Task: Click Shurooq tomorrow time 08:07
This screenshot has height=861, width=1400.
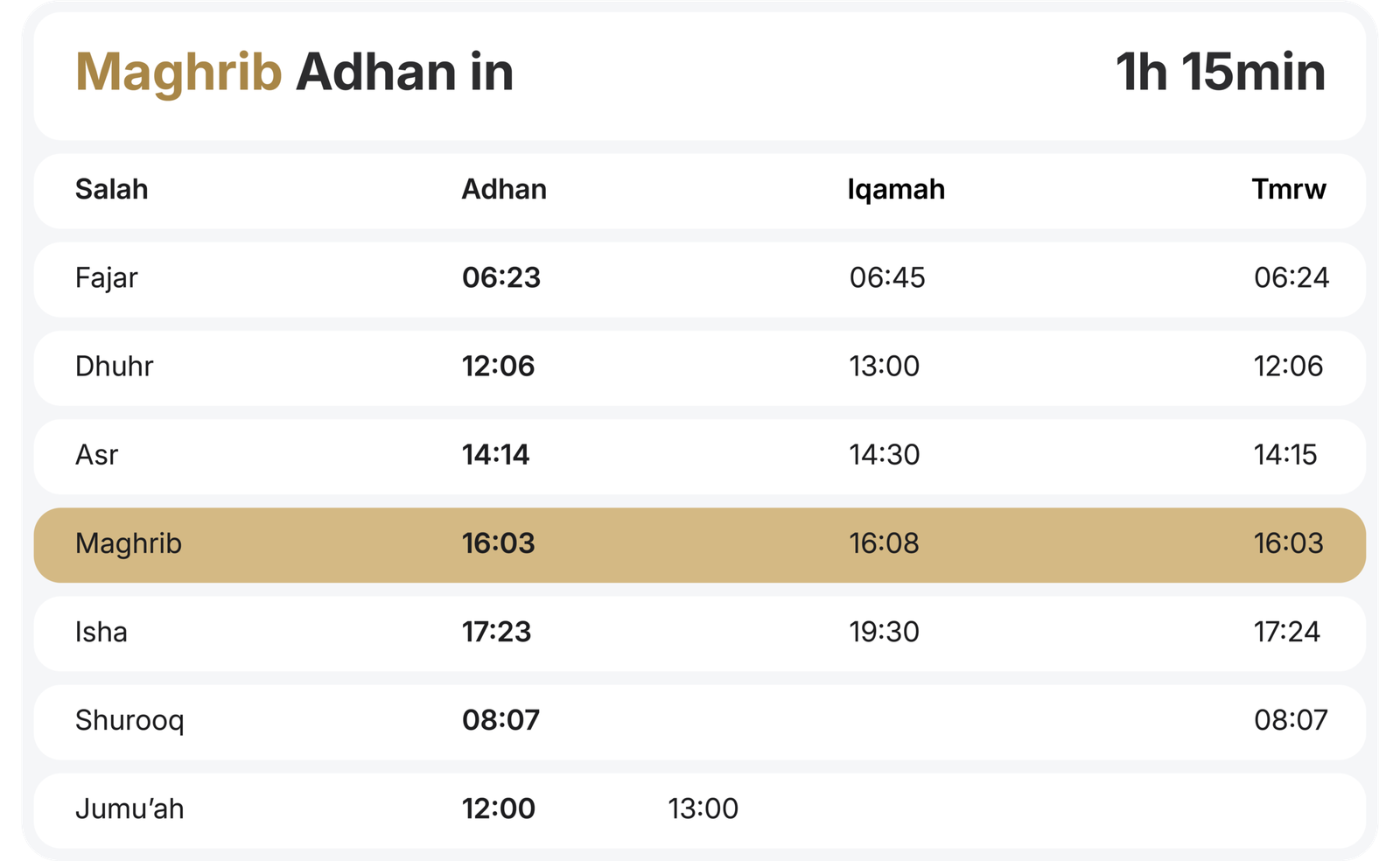Action: click(x=1291, y=721)
